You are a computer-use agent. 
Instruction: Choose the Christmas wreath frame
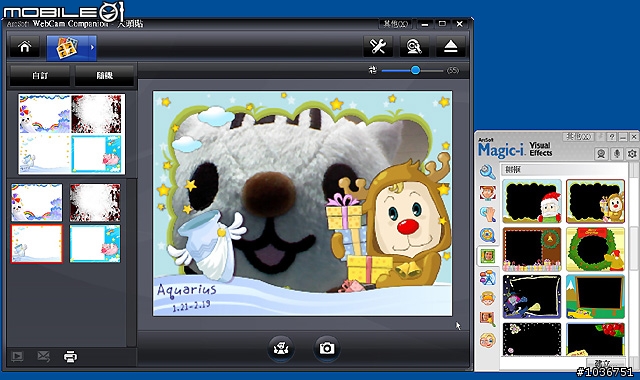596,249
